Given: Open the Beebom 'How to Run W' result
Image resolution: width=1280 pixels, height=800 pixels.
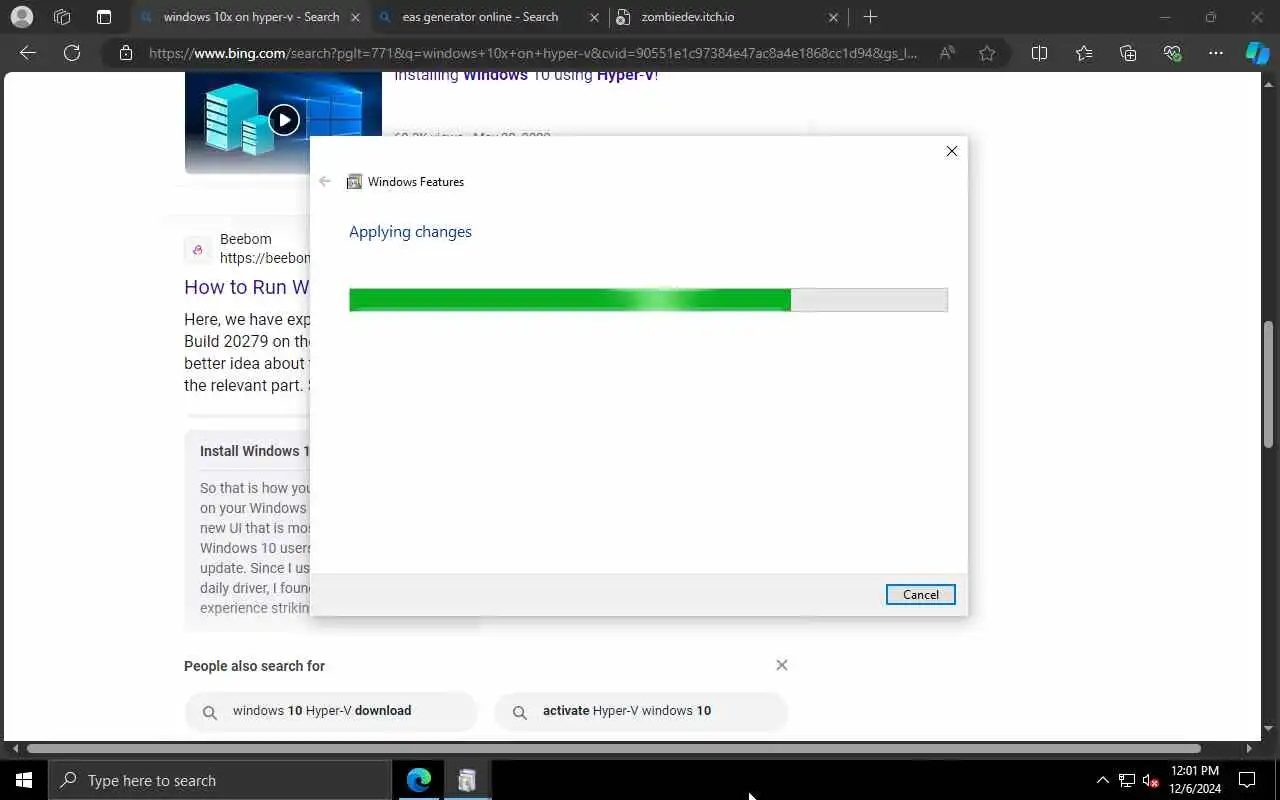Looking at the screenshot, I should click(247, 287).
